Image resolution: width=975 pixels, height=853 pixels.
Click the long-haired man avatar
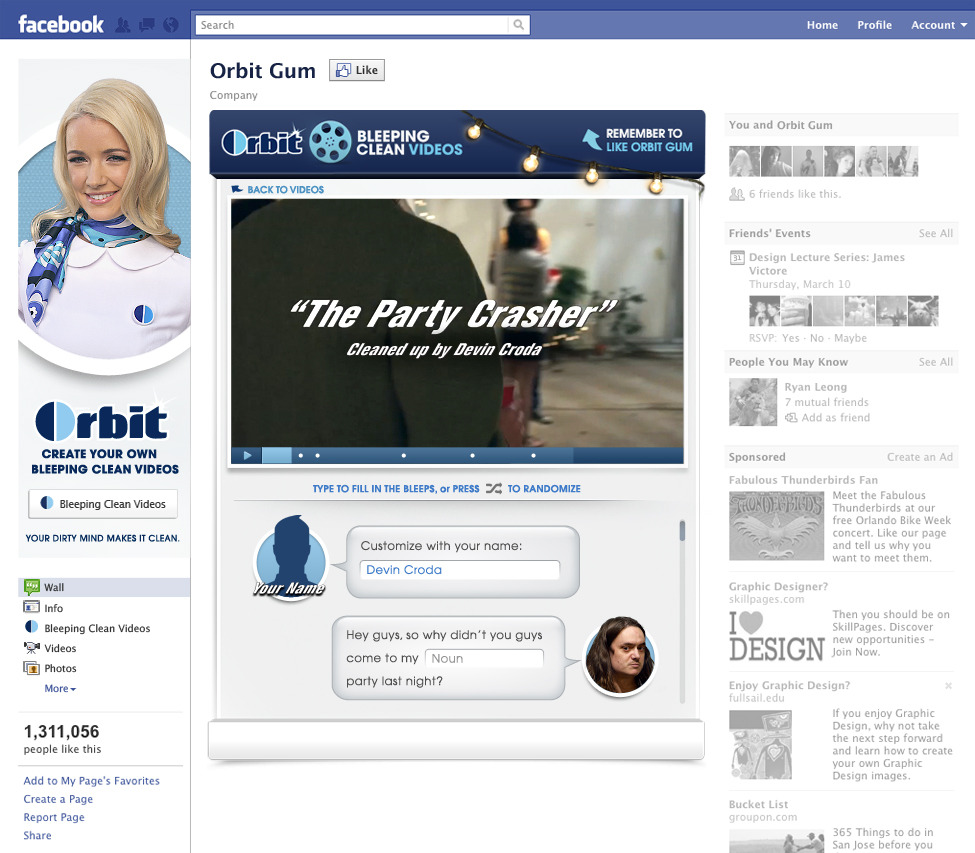(620, 656)
